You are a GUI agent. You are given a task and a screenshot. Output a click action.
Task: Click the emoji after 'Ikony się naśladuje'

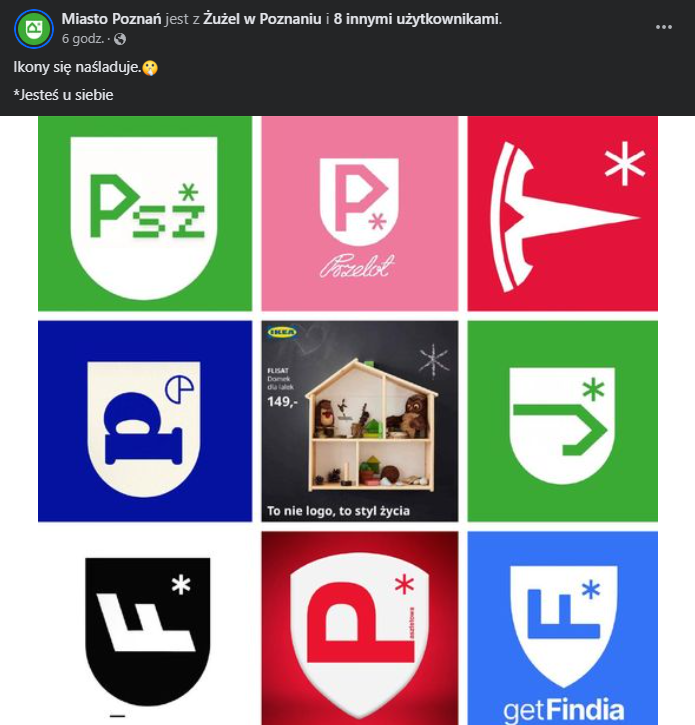pyautogui.click(x=150, y=68)
